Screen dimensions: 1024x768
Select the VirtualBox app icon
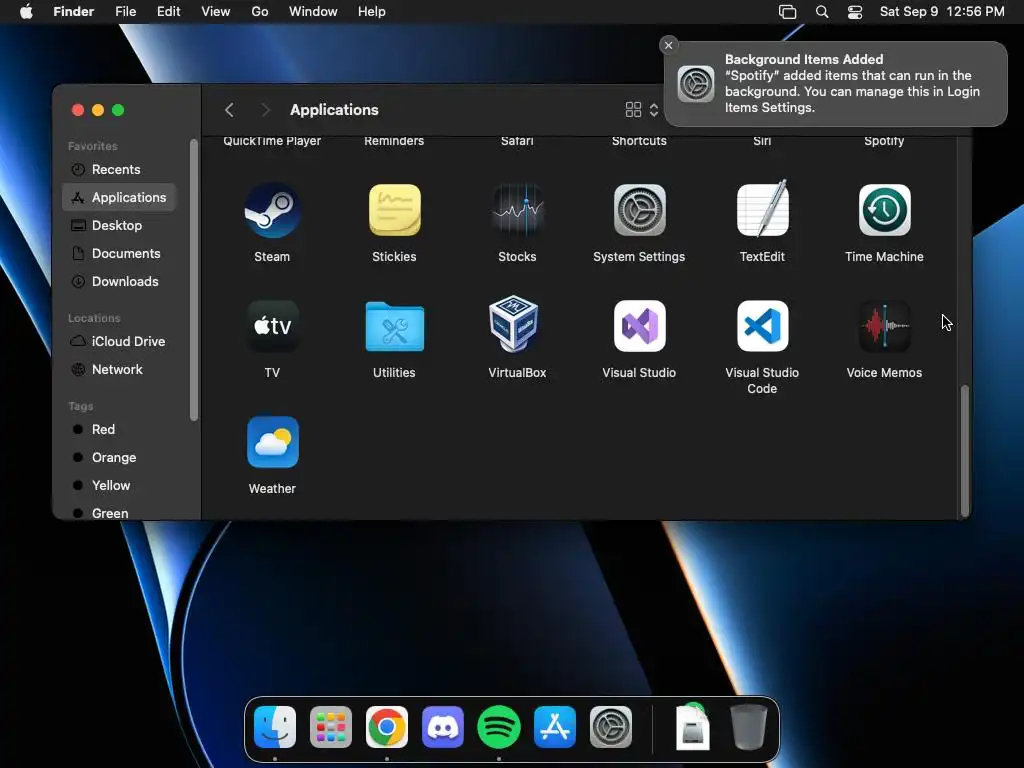pos(514,324)
